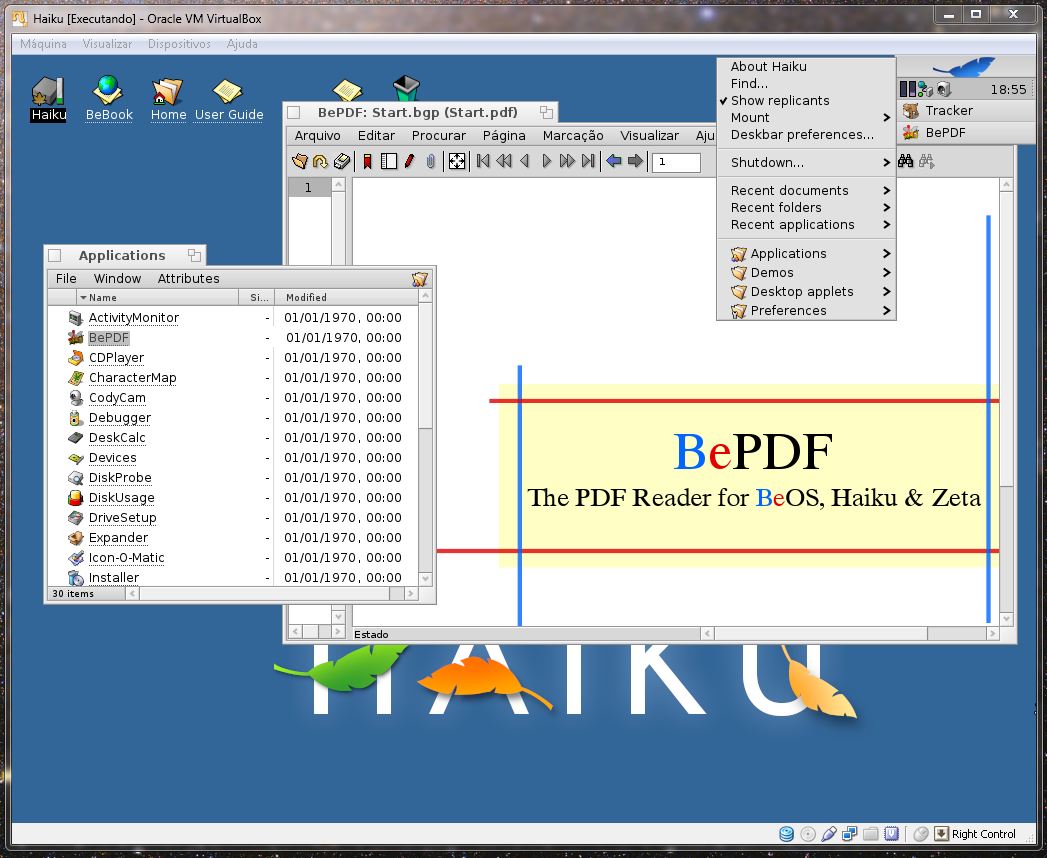
Task: Click the red bookmark icon in BePDF toolbar
Action: 367,161
